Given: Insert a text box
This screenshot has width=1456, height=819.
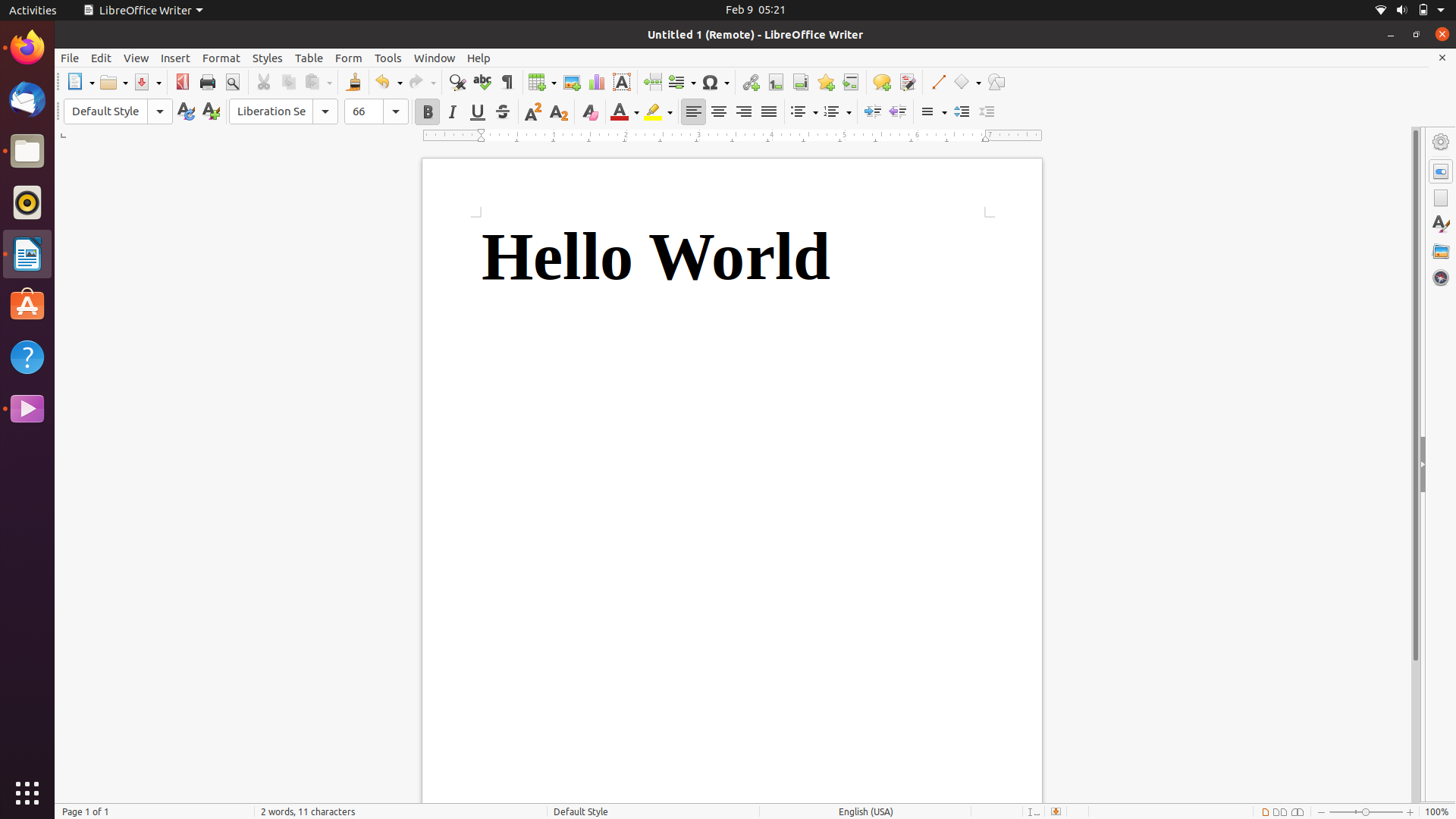Looking at the screenshot, I should tap(622, 82).
